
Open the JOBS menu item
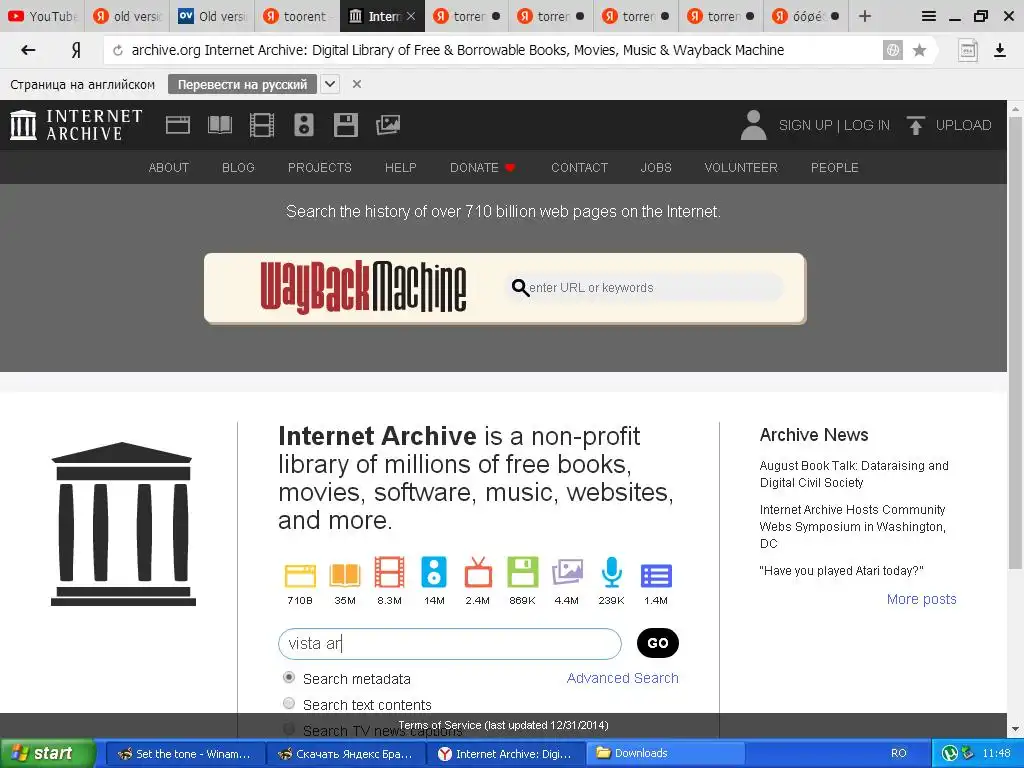[656, 168]
